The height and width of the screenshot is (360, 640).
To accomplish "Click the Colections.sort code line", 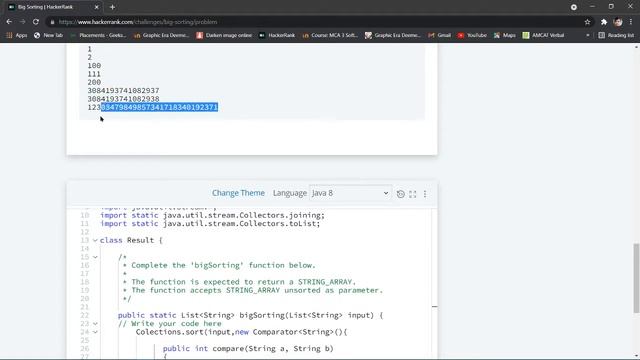I will click(242, 332).
